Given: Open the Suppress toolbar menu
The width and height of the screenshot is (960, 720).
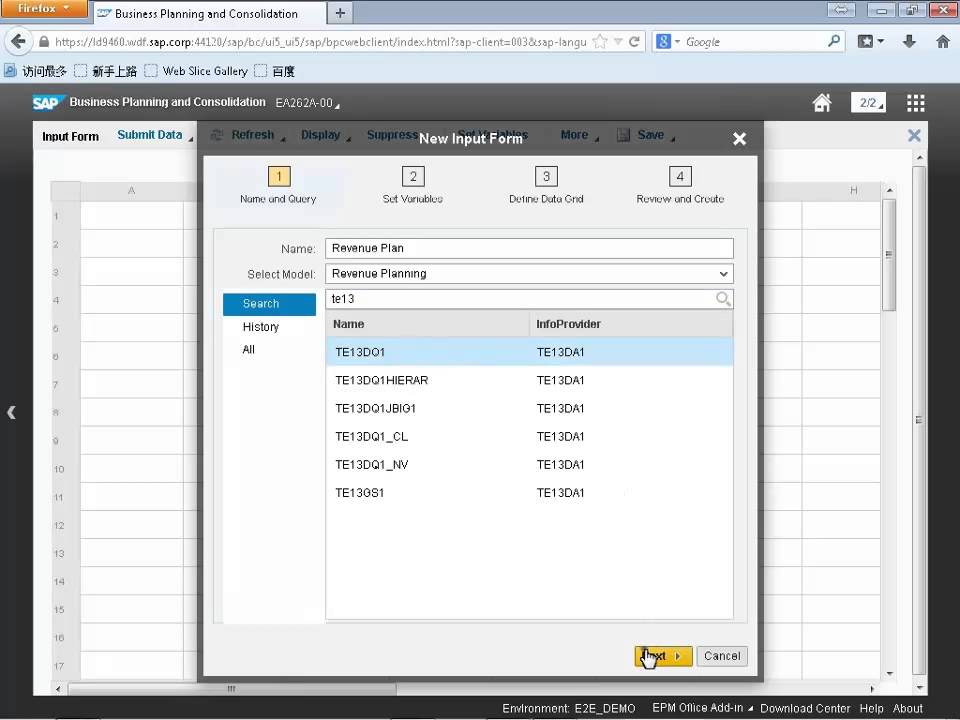Looking at the screenshot, I should click(392, 135).
